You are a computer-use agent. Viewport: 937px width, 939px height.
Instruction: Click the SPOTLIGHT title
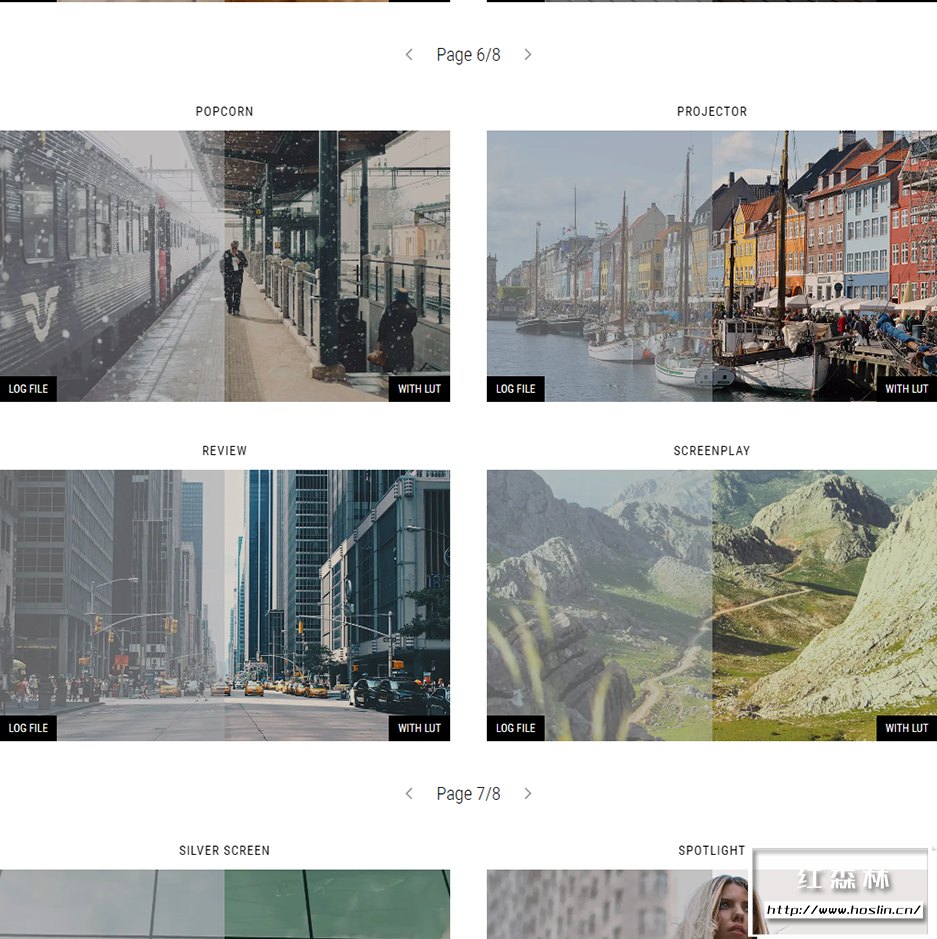(x=712, y=850)
